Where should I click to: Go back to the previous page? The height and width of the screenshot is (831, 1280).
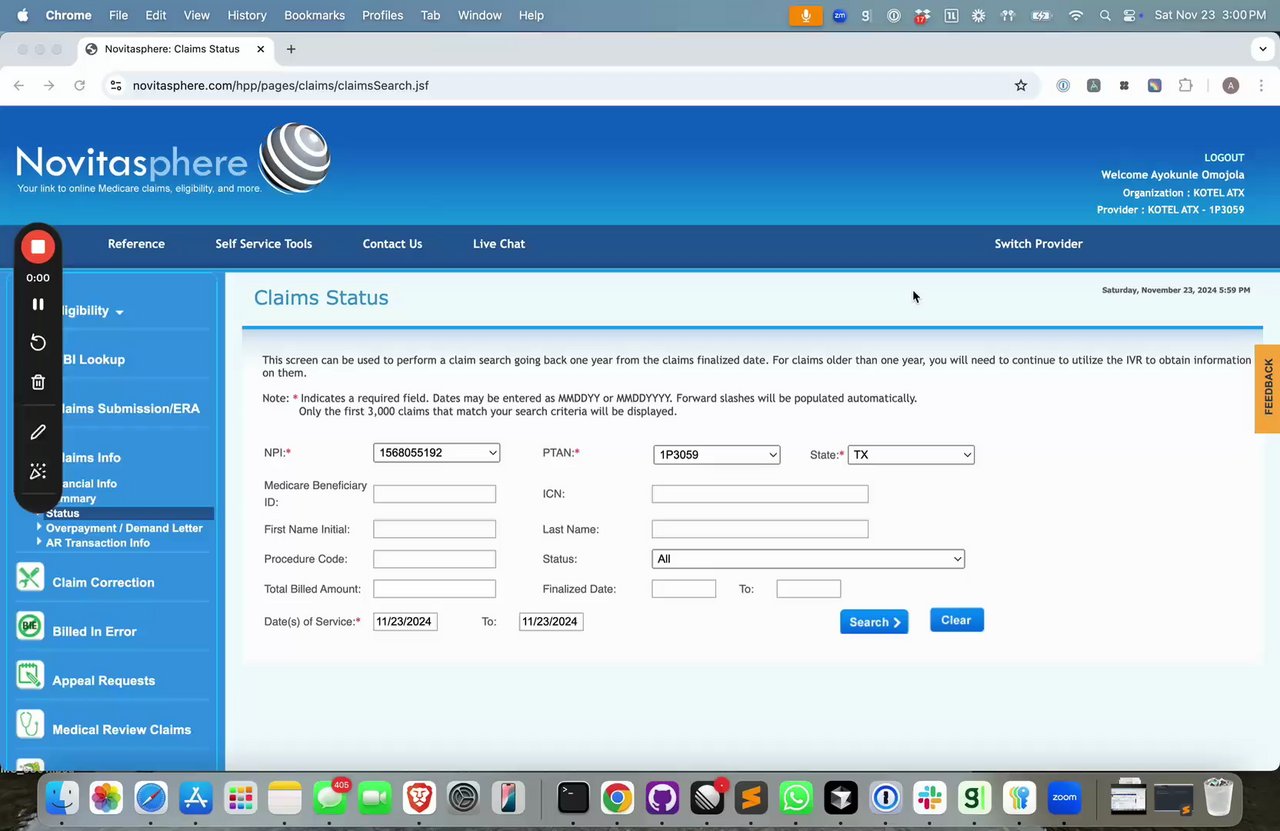(19, 86)
